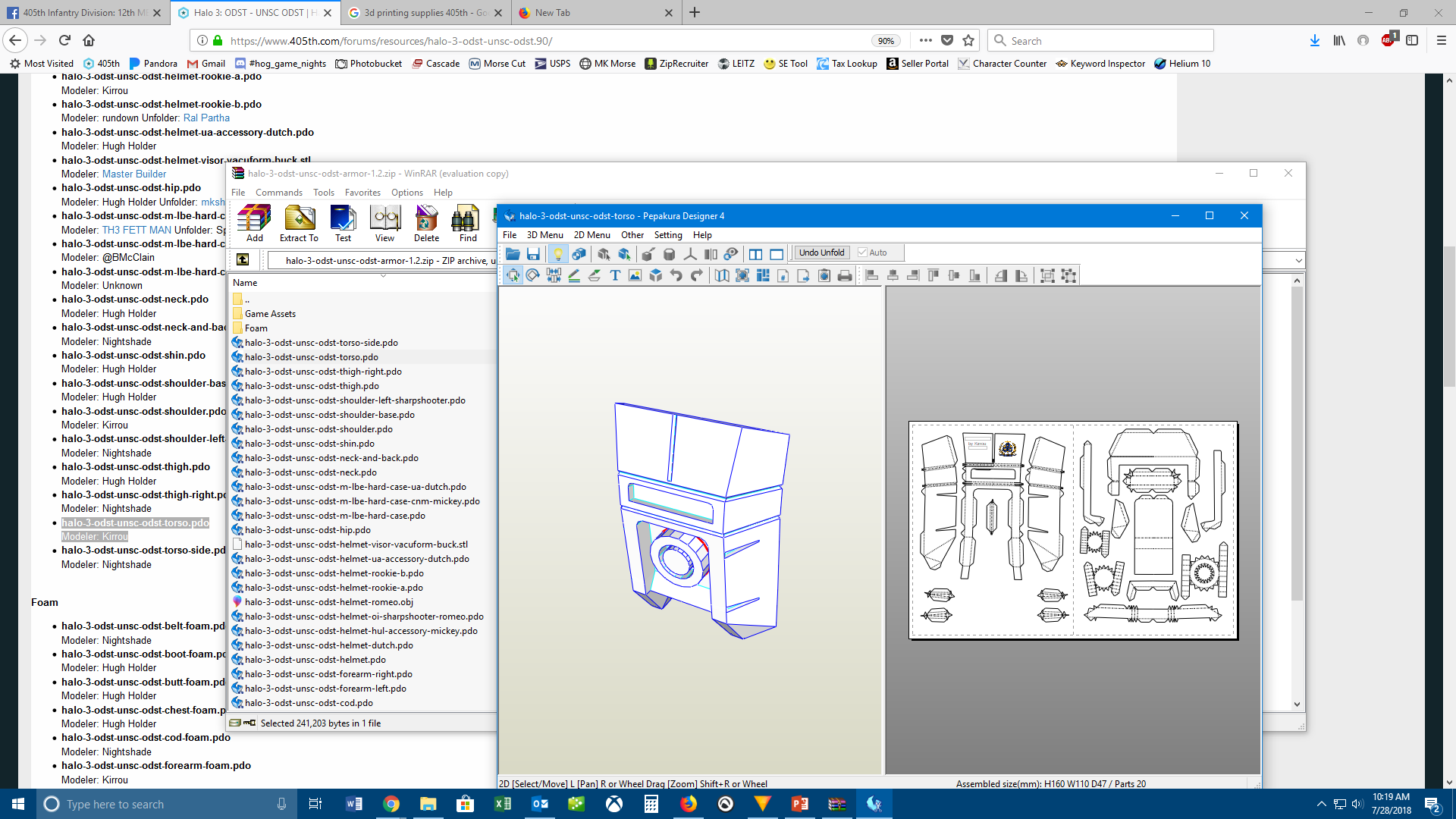Image resolution: width=1456 pixels, height=819 pixels.
Task: Click WinRAR up one level folder button
Action: pos(243,259)
